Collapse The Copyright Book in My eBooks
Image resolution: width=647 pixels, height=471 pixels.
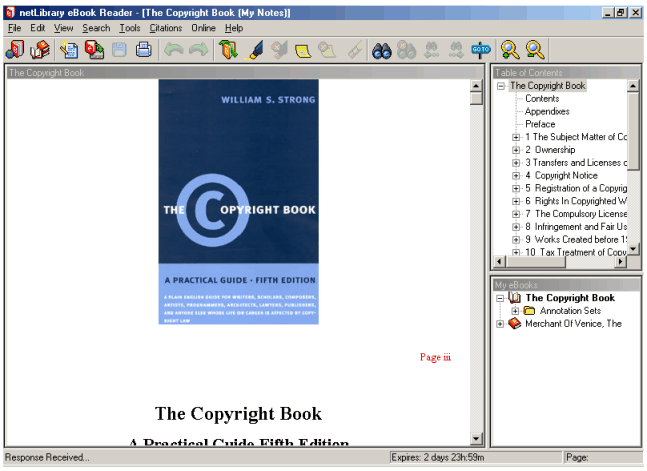(500, 298)
